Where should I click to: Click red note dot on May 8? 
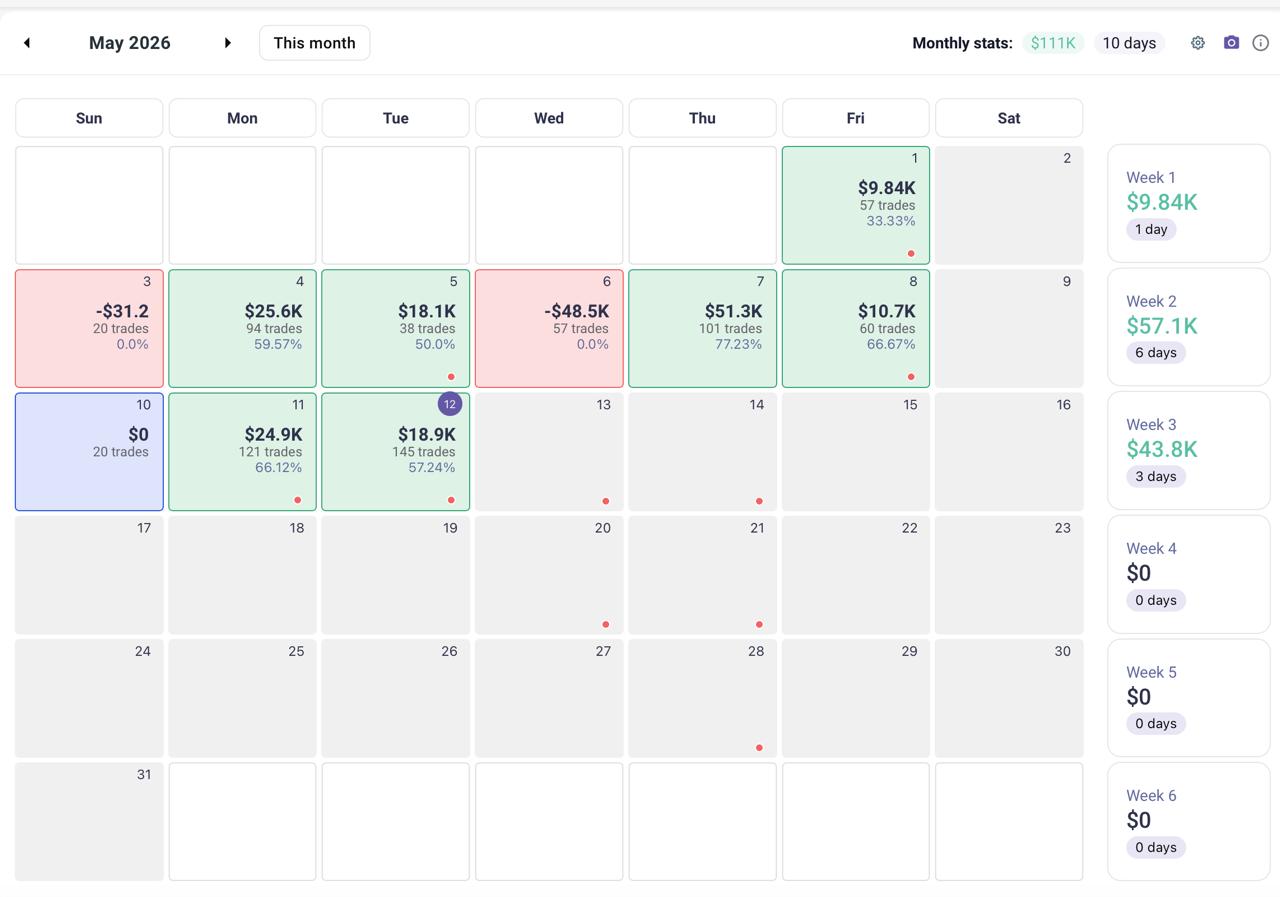(911, 377)
